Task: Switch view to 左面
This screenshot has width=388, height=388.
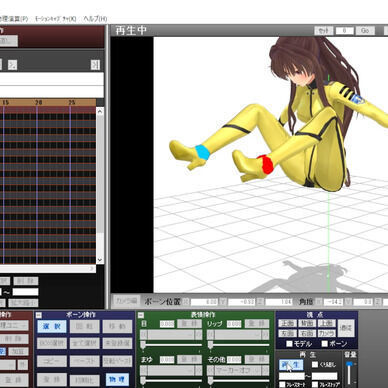Action: click(287, 333)
